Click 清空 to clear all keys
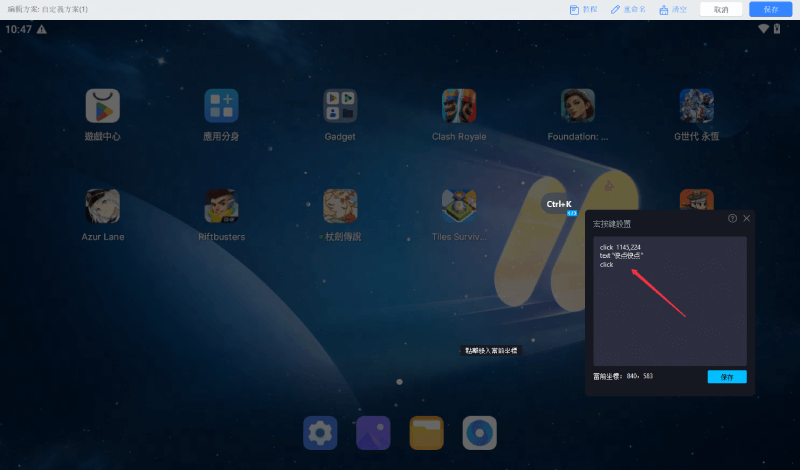Image resolution: width=800 pixels, height=470 pixels. click(673, 10)
